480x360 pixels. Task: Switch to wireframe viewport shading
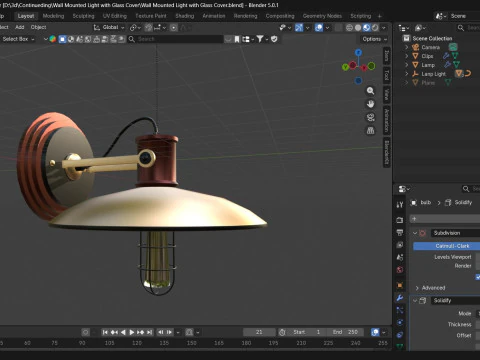point(349,27)
